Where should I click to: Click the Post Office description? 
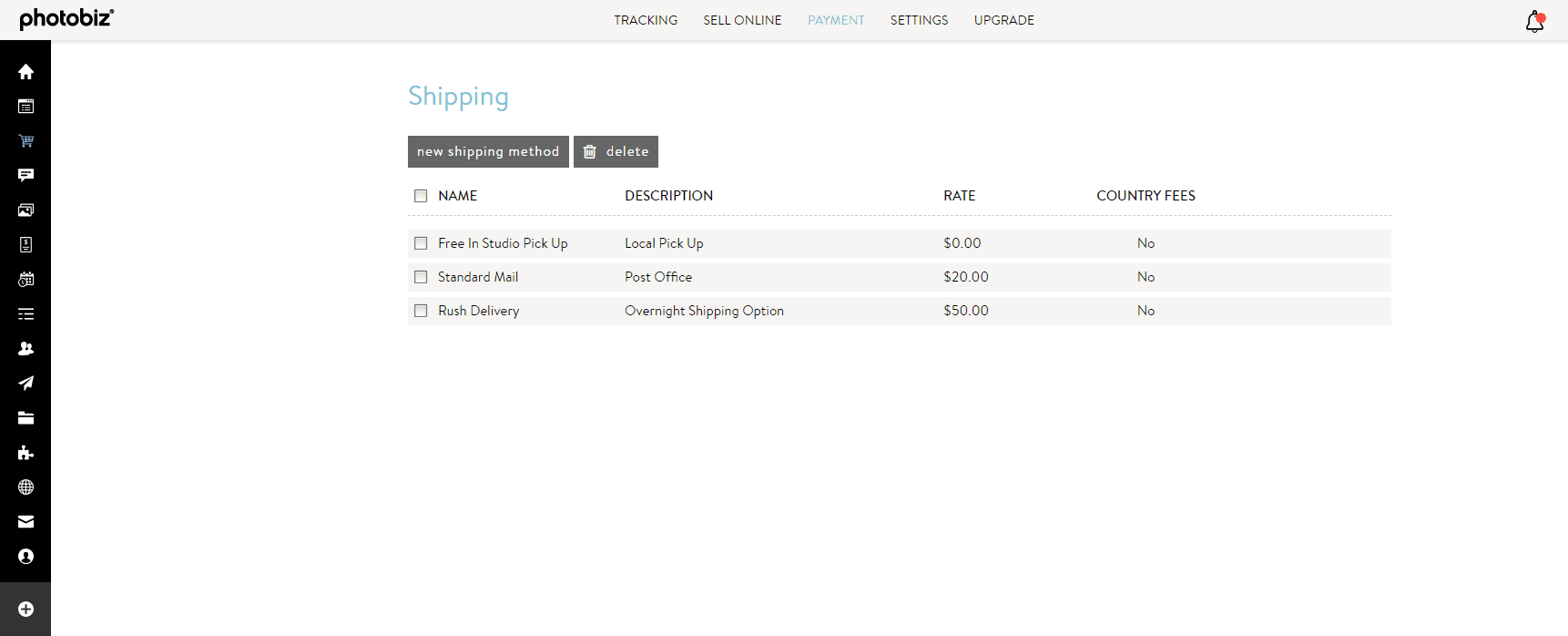point(658,277)
